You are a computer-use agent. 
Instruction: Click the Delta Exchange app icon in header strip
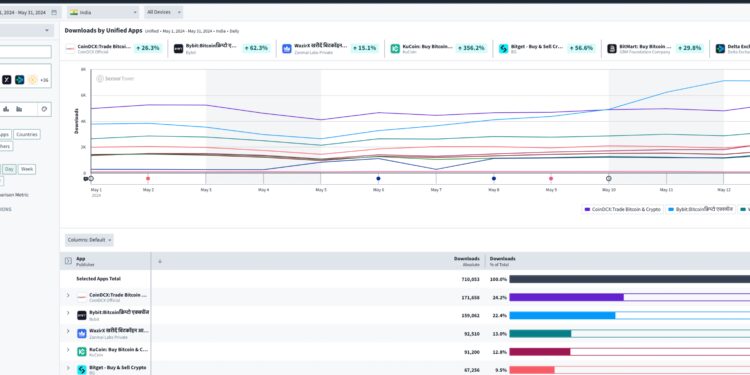click(720, 48)
